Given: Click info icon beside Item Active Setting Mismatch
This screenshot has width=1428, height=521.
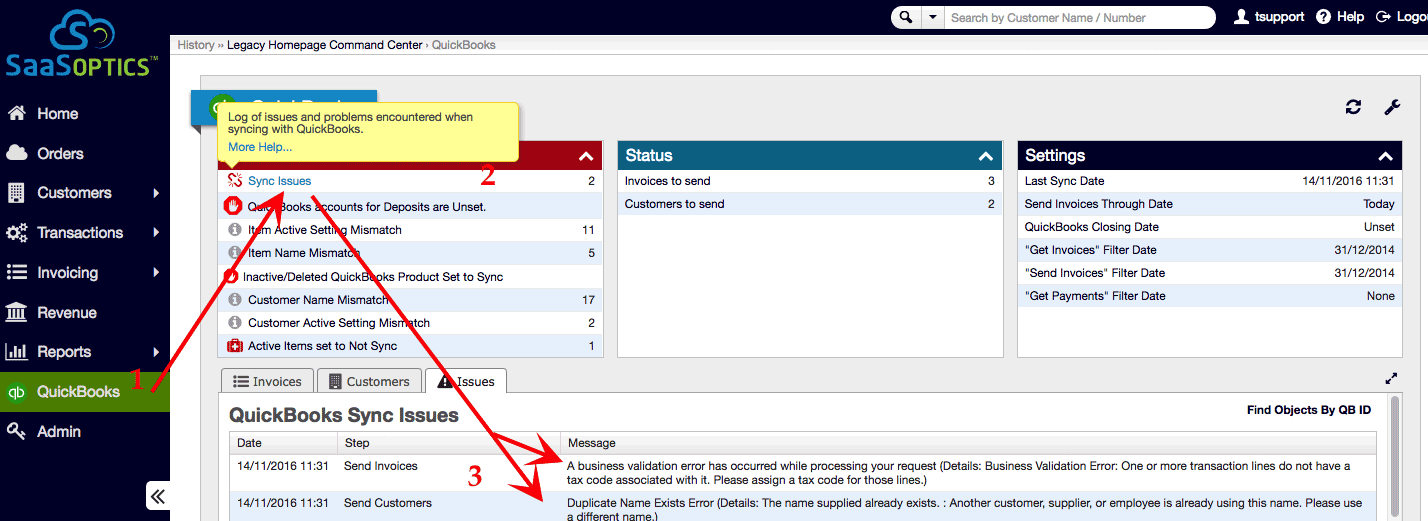Looking at the screenshot, I should 235,230.
